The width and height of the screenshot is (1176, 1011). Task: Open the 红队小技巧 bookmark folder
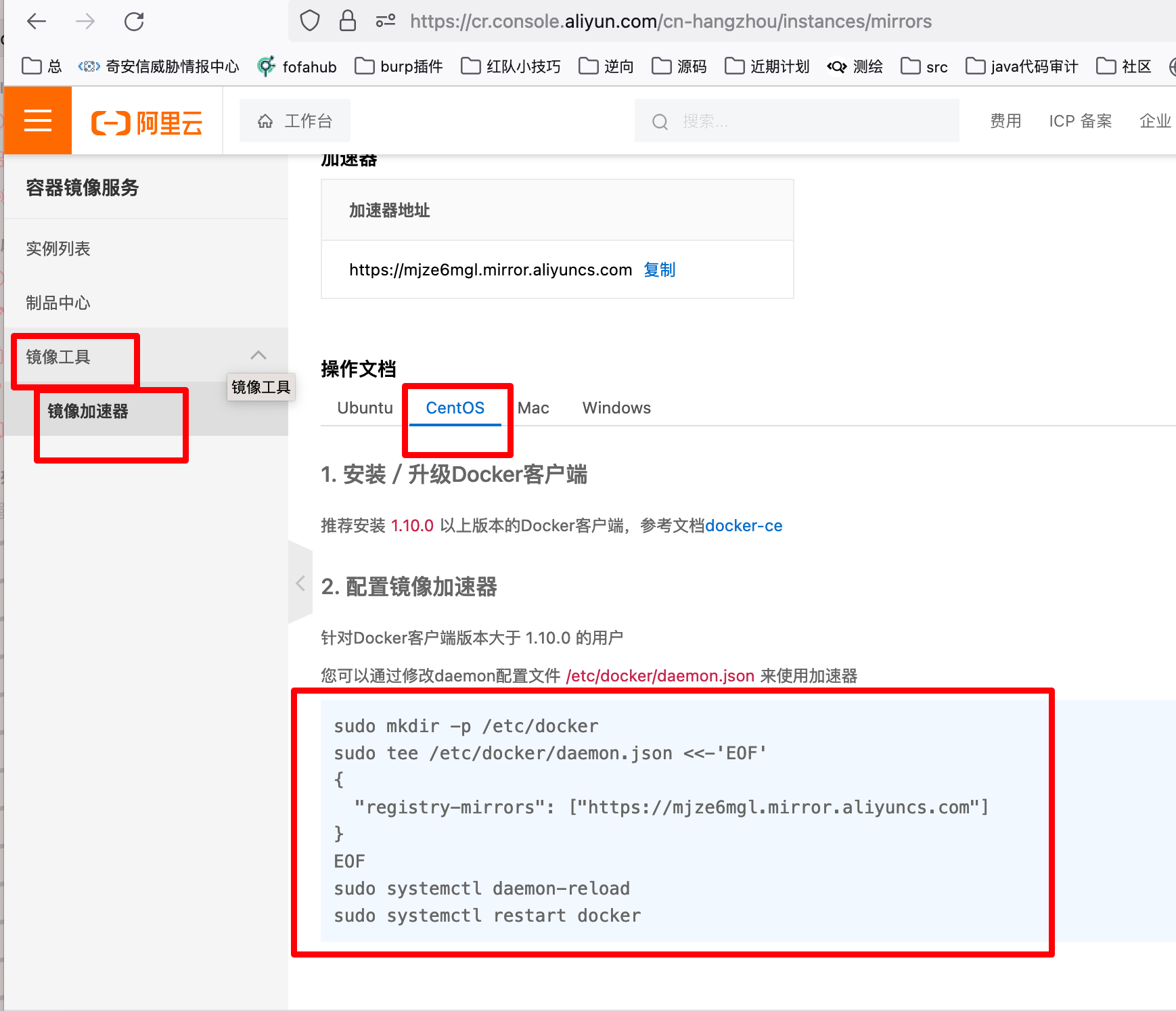coord(511,66)
